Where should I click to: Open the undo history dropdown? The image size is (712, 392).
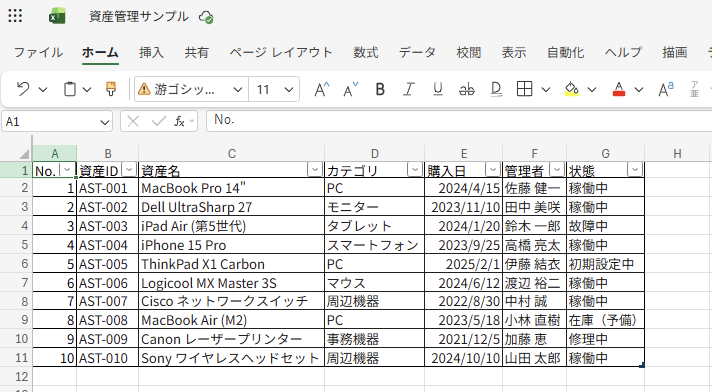coord(43,89)
